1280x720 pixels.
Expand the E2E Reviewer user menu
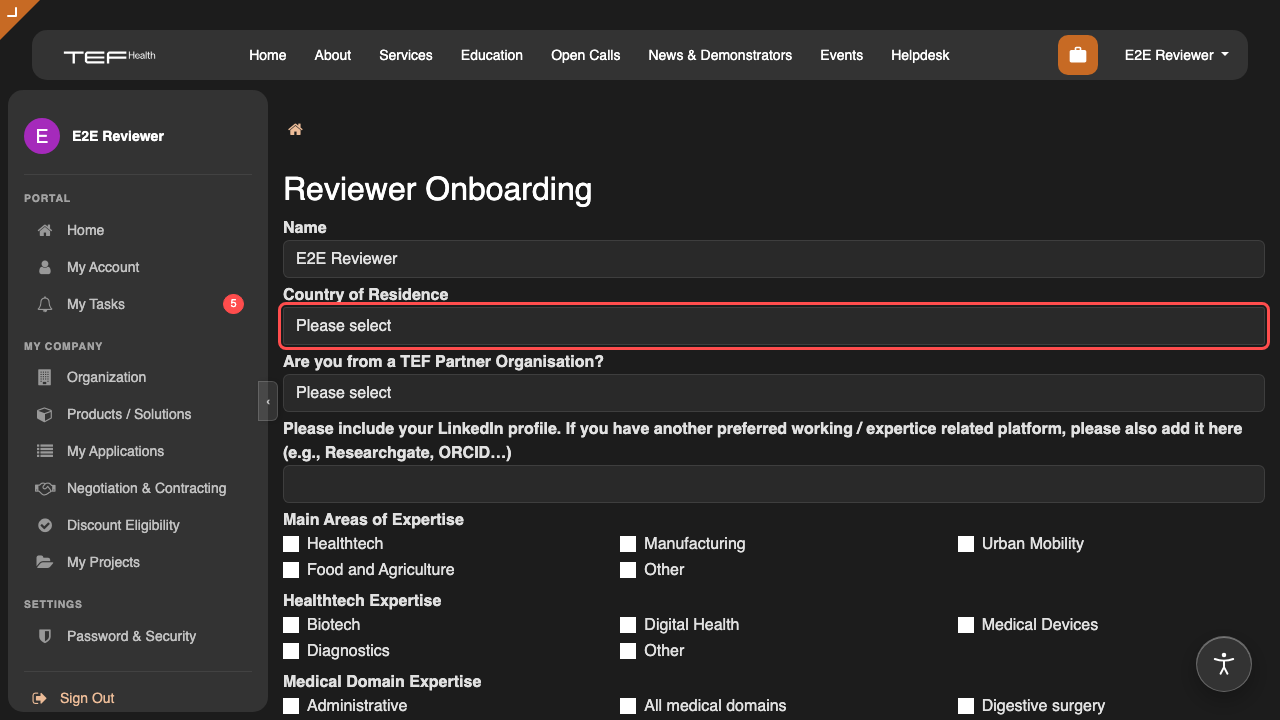click(1176, 55)
